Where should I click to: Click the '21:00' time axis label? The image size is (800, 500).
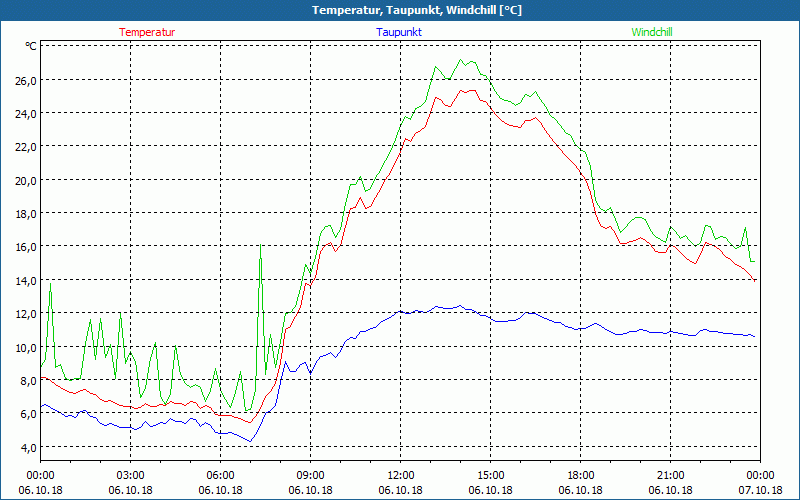(670, 476)
